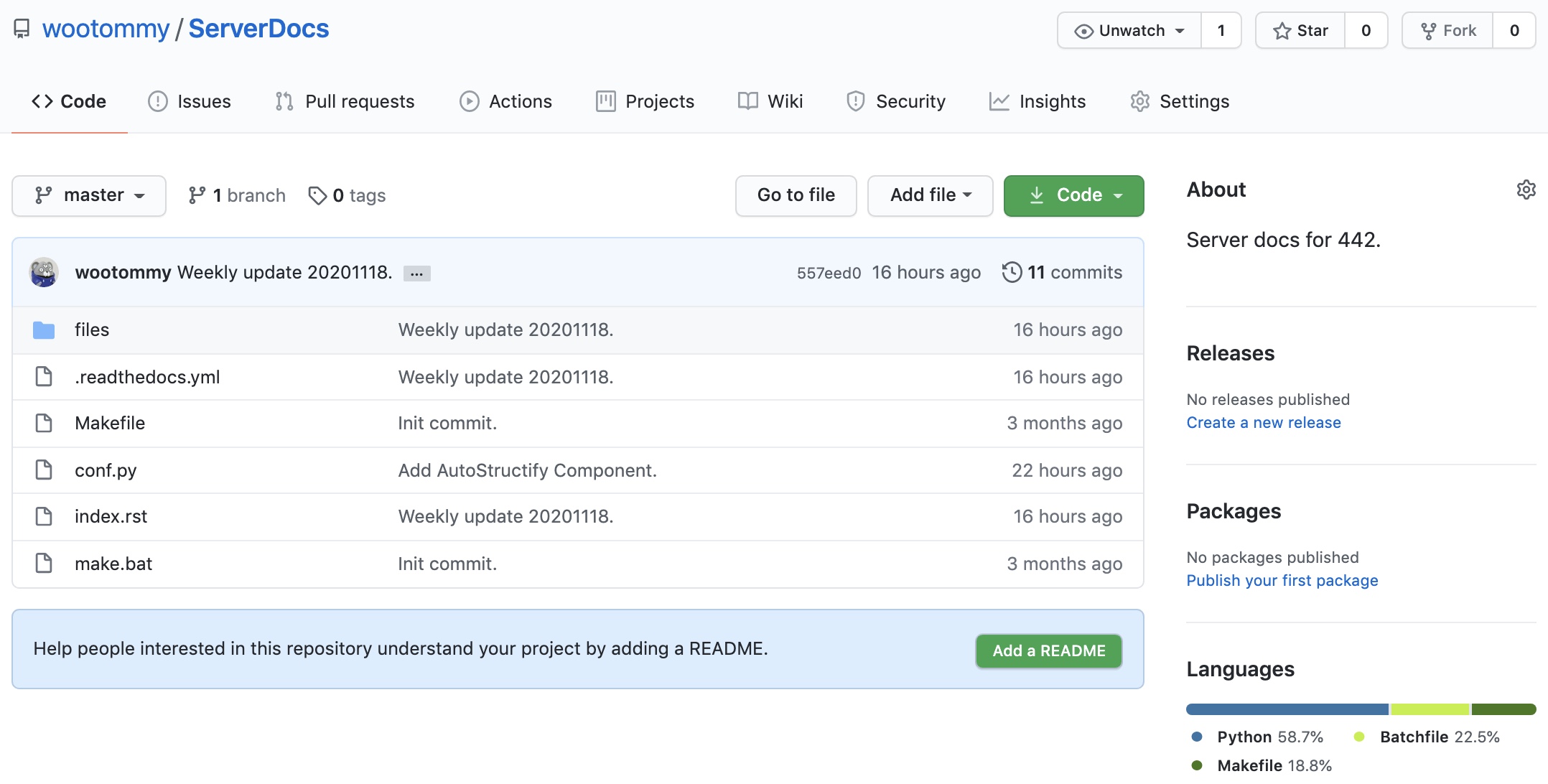
Task: Open the Init commit message on the Makefile row
Action: point(447,423)
